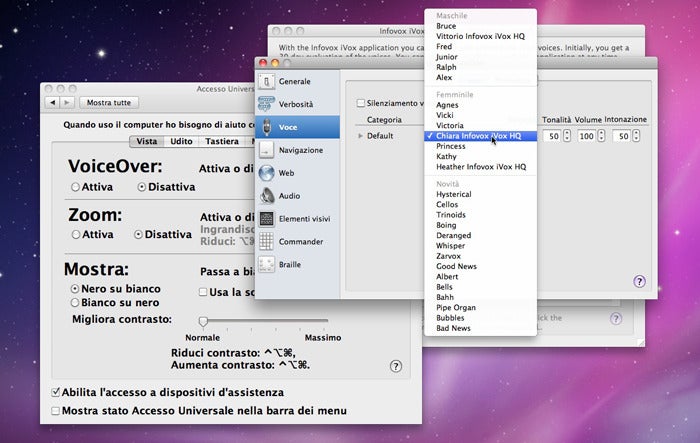Go forward in Accesso Universale toolbar
The height and width of the screenshot is (443, 700).
tap(67, 103)
